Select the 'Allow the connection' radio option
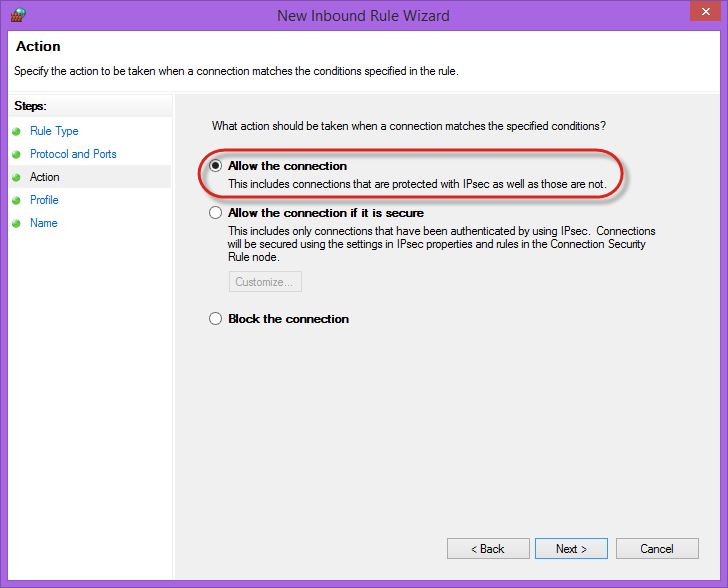Viewport: 728px width, 588px height. (216, 166)
